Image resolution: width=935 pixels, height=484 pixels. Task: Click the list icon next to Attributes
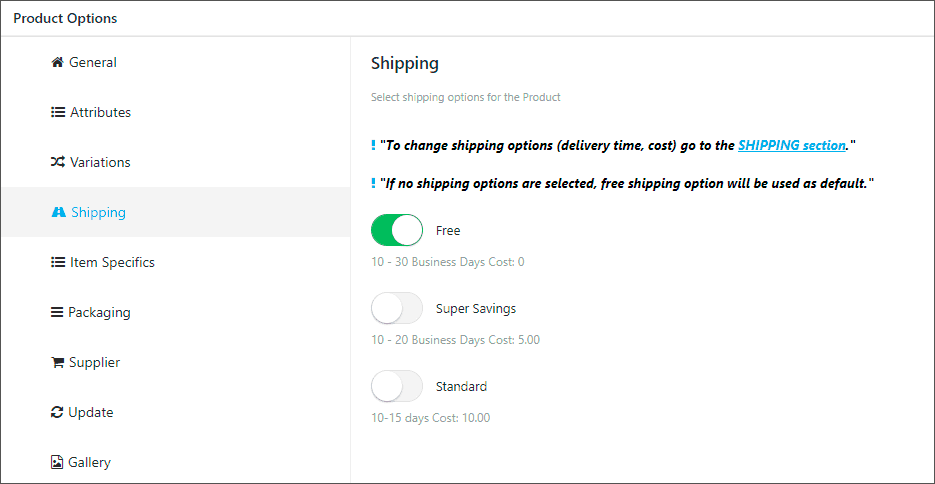click(58, 112)
